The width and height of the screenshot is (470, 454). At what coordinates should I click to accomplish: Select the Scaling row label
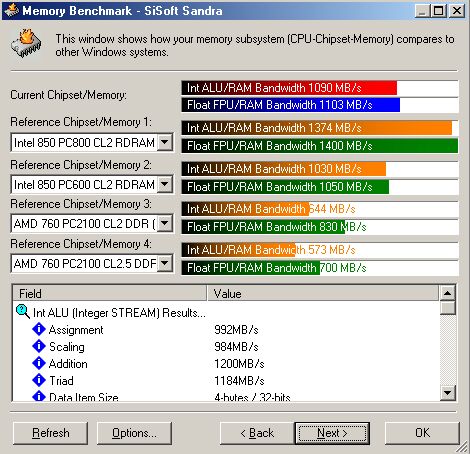pyautogui.click(x=67, y=347)
